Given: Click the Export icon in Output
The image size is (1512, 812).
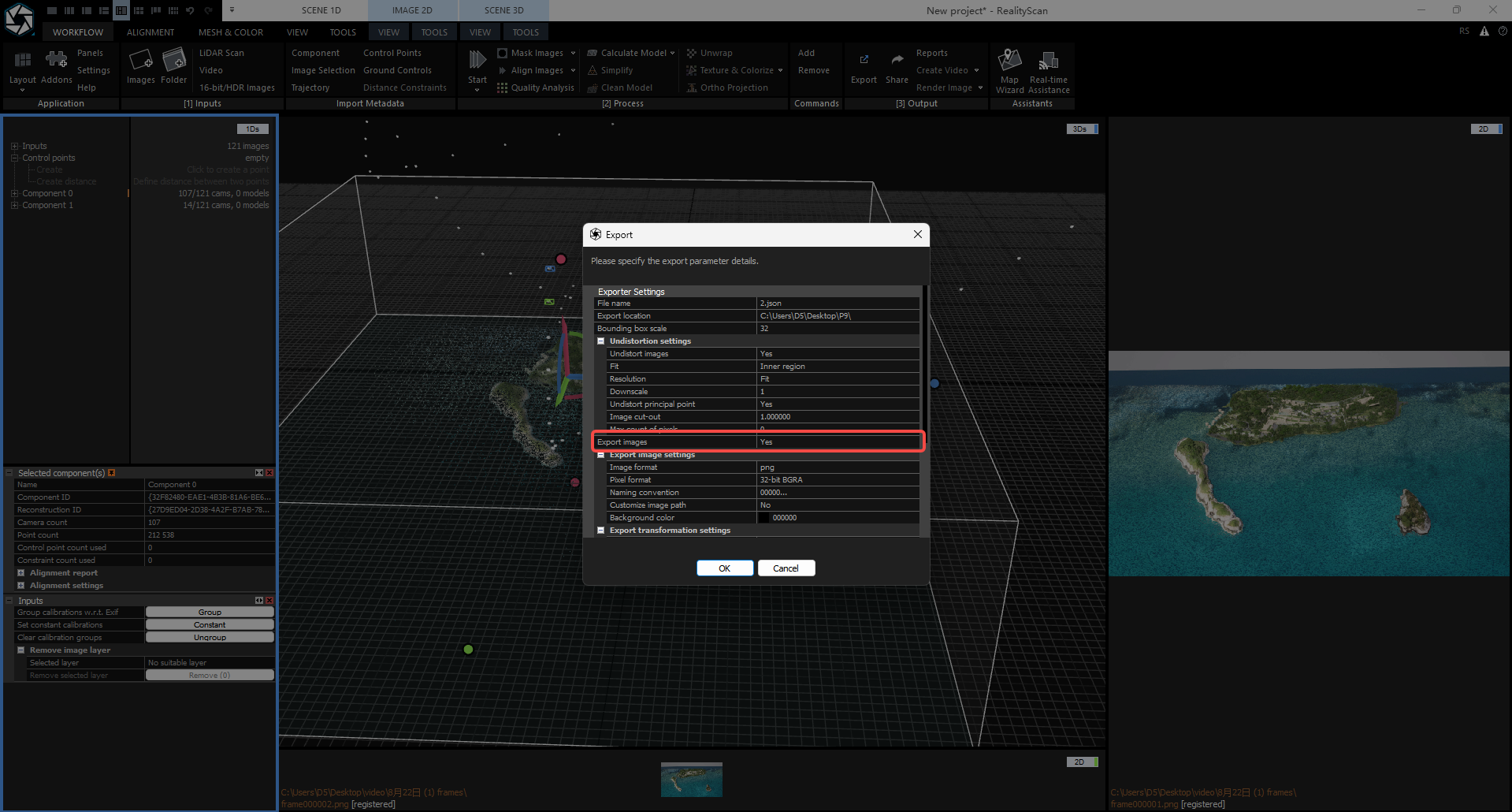Looking at the screenshot, I should coord(864,60).
